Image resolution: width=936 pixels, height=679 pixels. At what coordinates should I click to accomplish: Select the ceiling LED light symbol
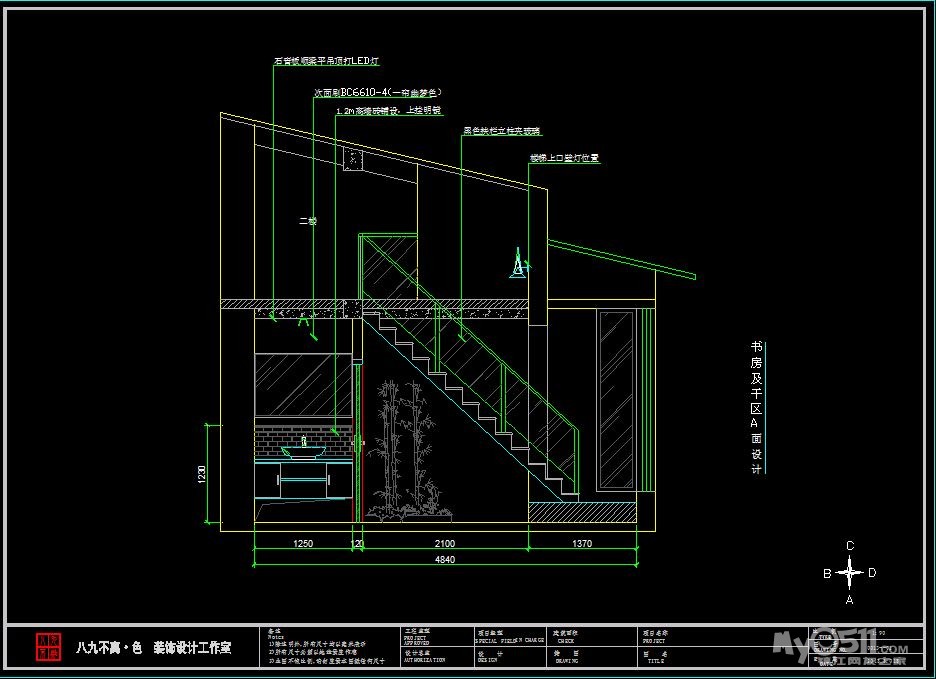(303, 320)
